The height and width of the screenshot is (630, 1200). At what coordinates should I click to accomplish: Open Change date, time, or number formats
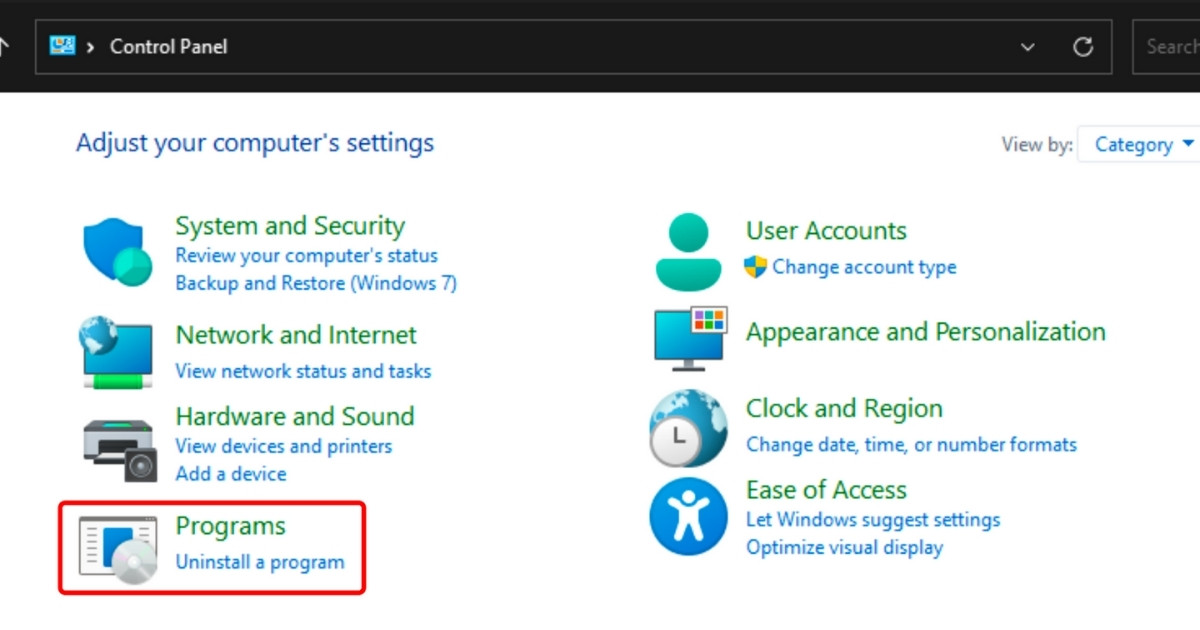(x=911, y=445)
